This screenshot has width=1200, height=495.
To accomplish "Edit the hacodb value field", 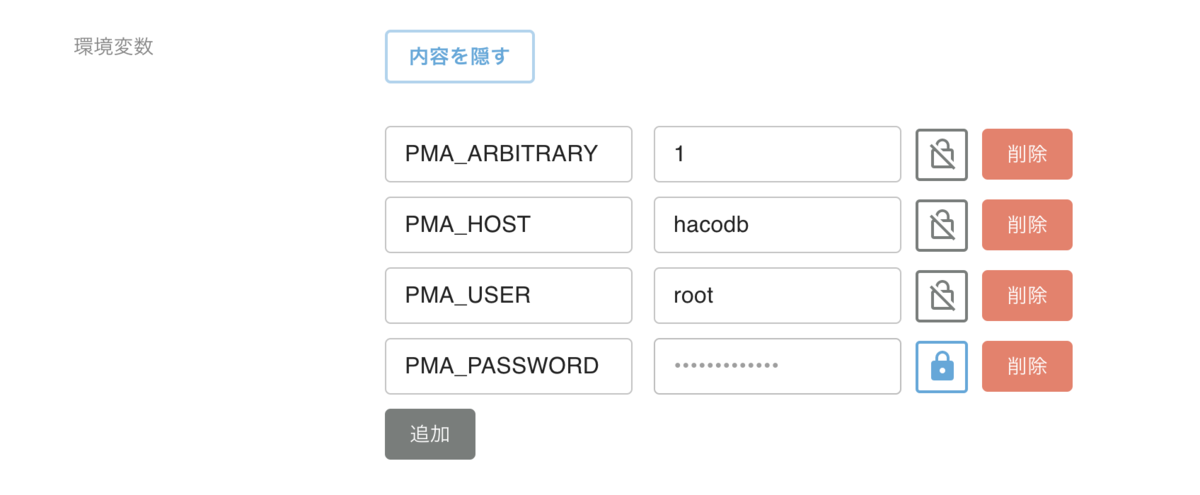I will 777,225.
